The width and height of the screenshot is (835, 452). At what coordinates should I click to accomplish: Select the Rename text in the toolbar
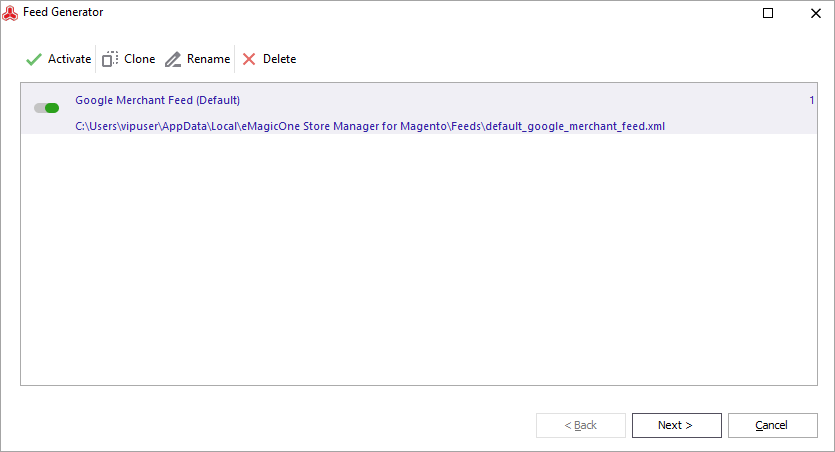pos(208,59)
